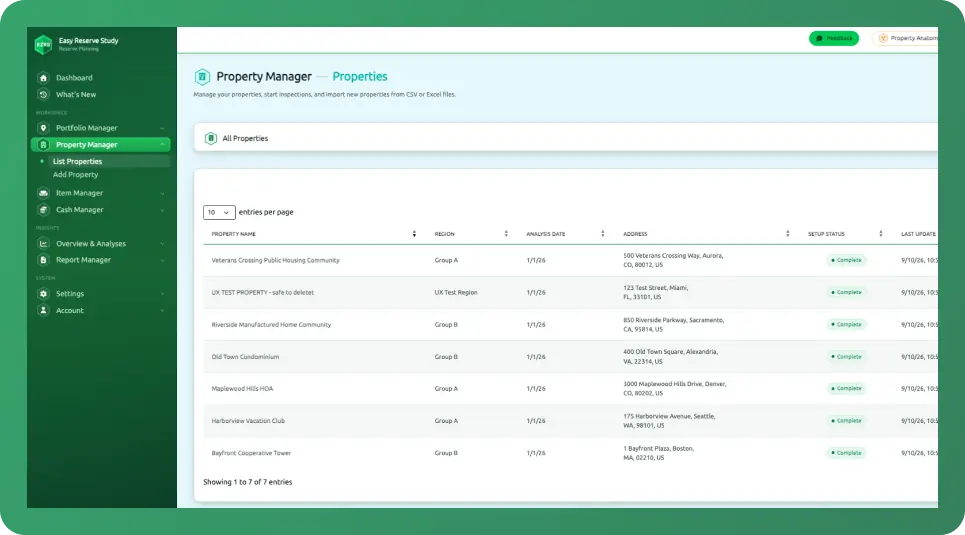965x535 pixels.
Task: Expand the Report Manager chevron
Action: pyautogui.click(x=162, y=260)
